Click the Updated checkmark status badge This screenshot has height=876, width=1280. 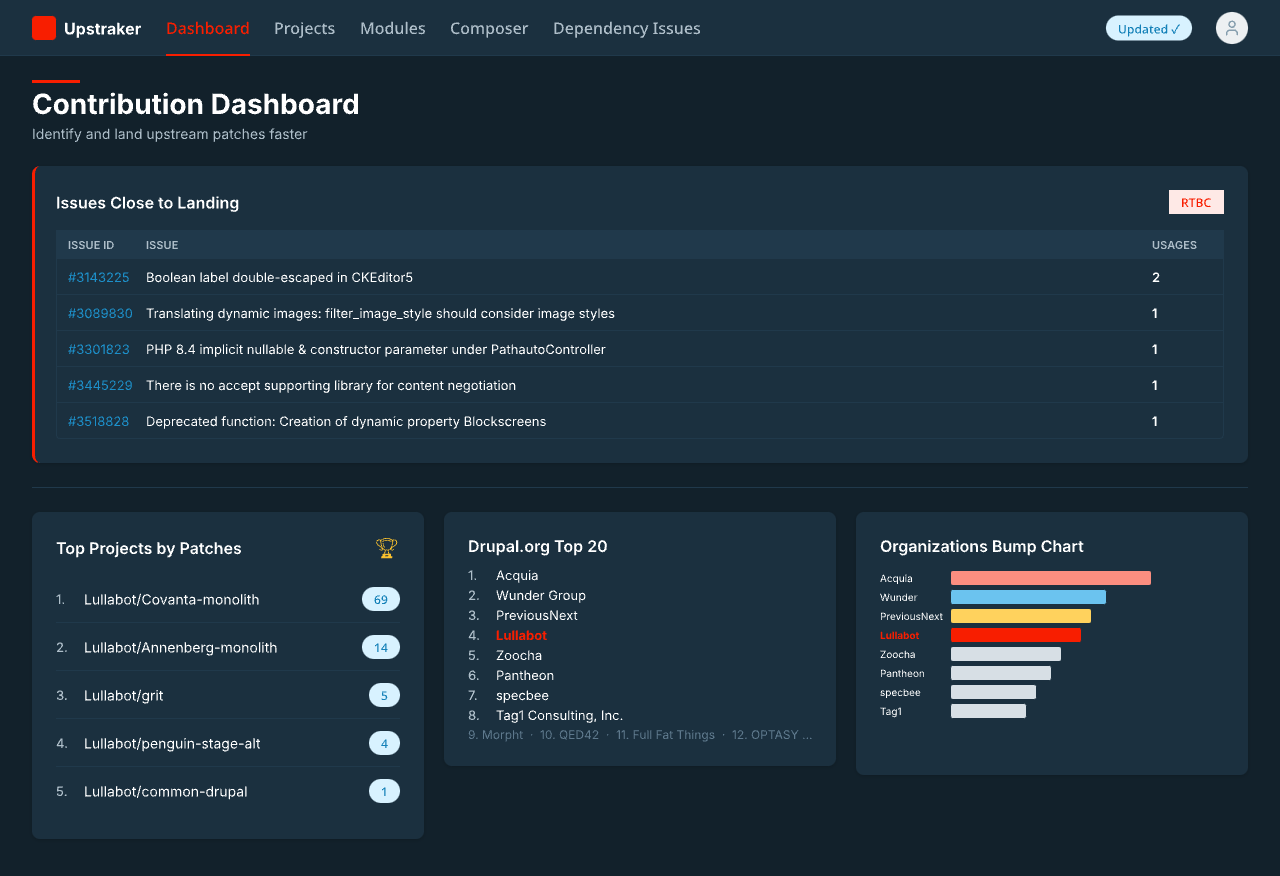point(1148,28)
